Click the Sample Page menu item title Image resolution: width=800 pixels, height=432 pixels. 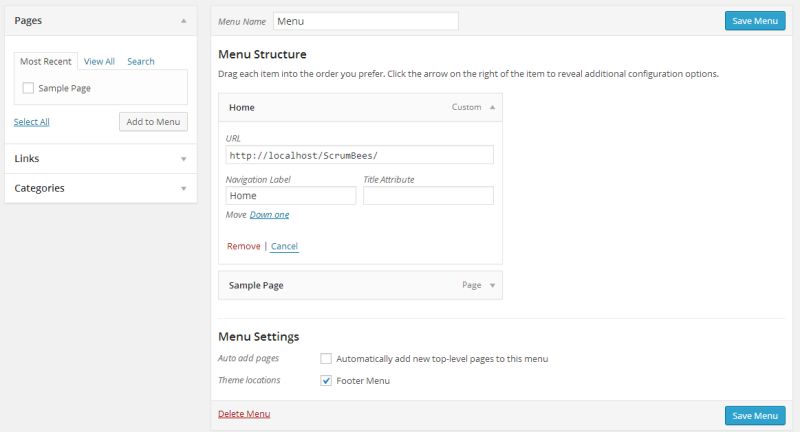[x=256, y=286]
